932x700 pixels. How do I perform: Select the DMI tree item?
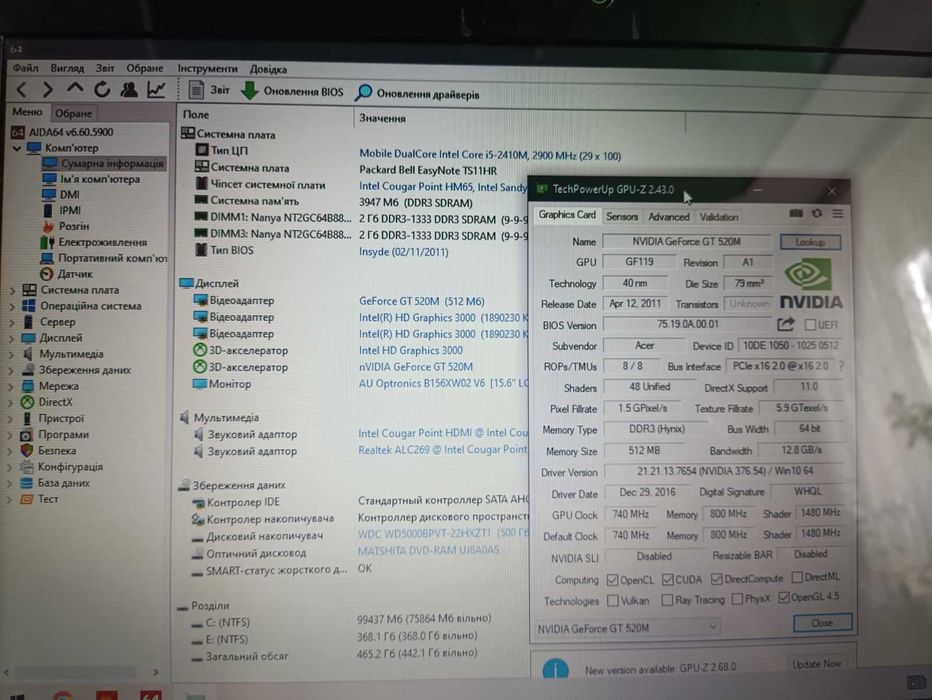click(61, 195)
